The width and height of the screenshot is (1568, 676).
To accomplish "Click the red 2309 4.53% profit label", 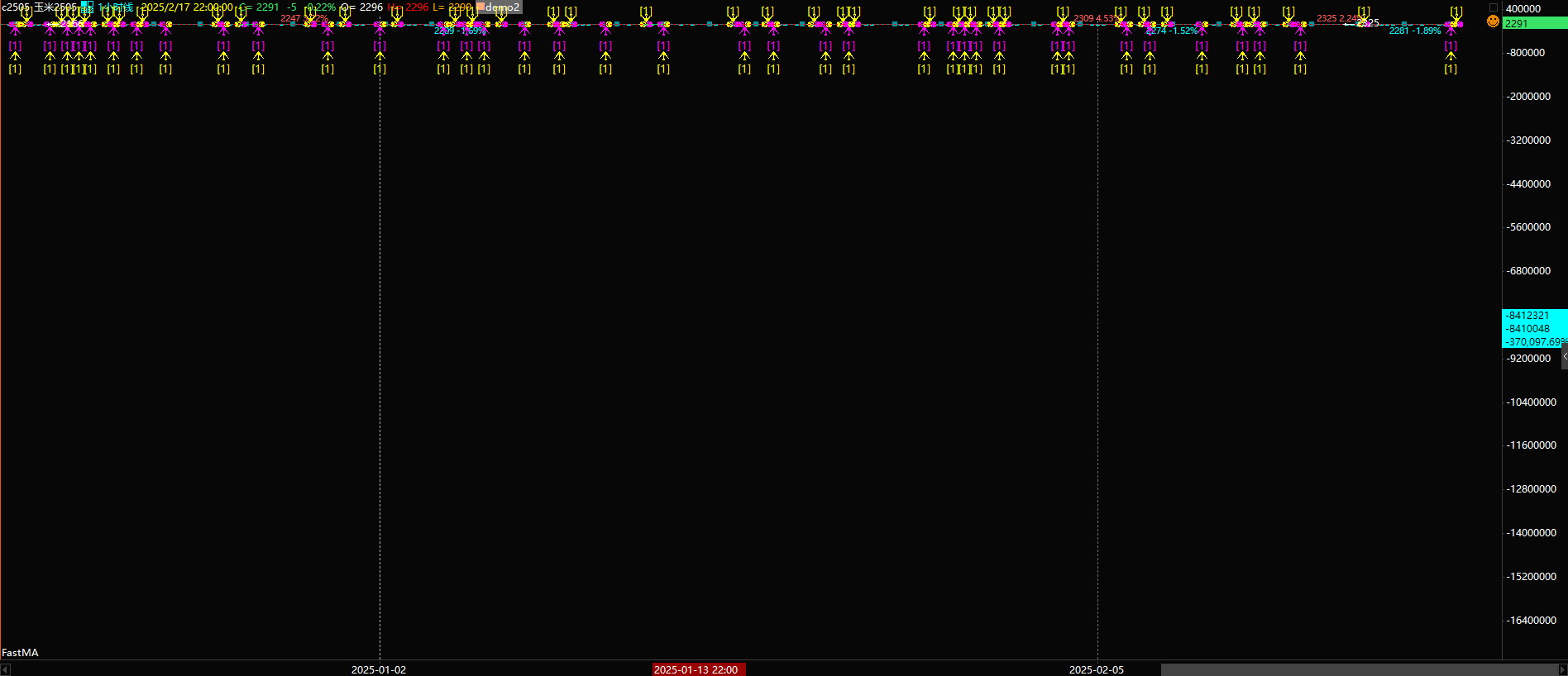I will point(1097,18).
